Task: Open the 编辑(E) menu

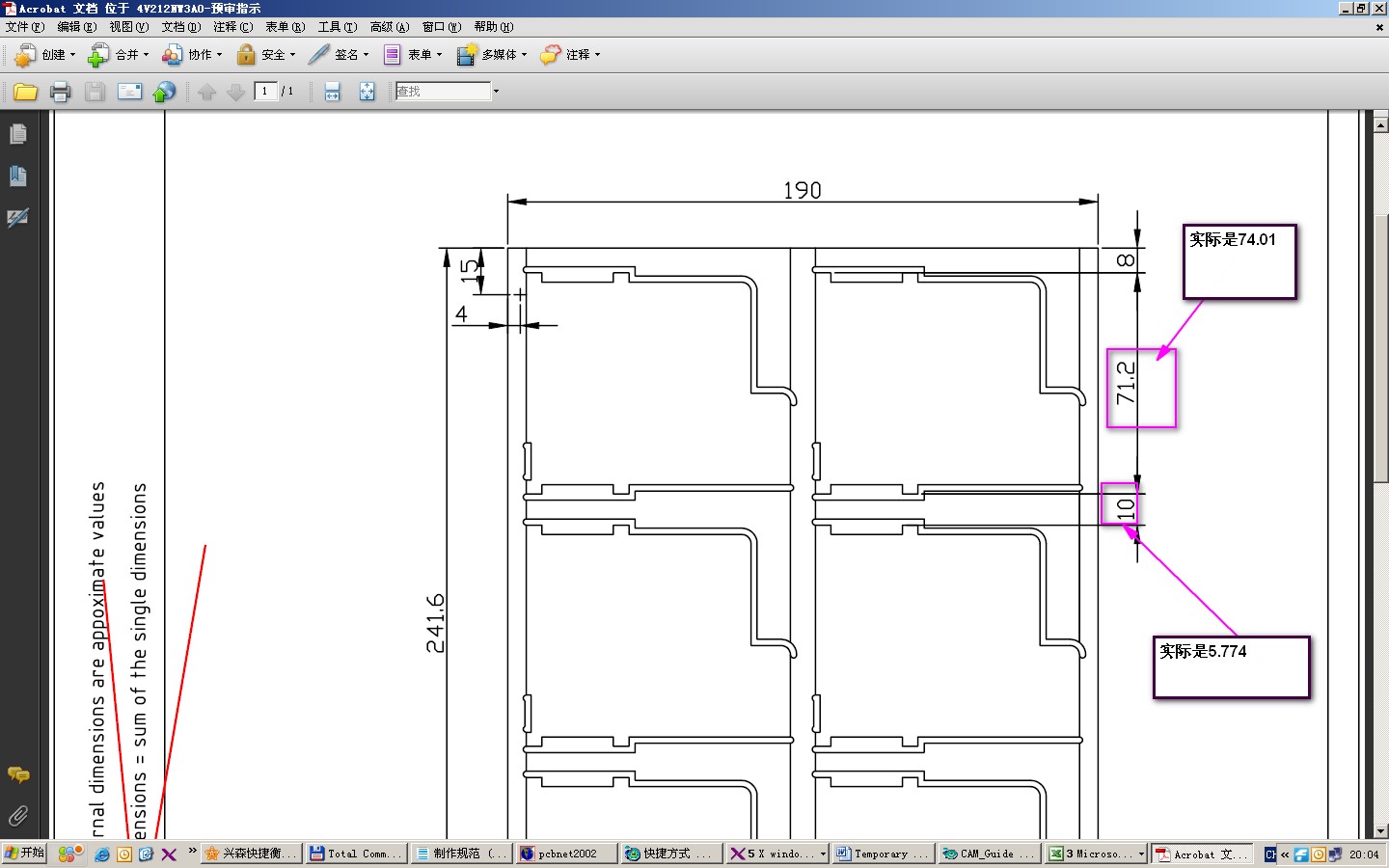Action: pos(77,27)
